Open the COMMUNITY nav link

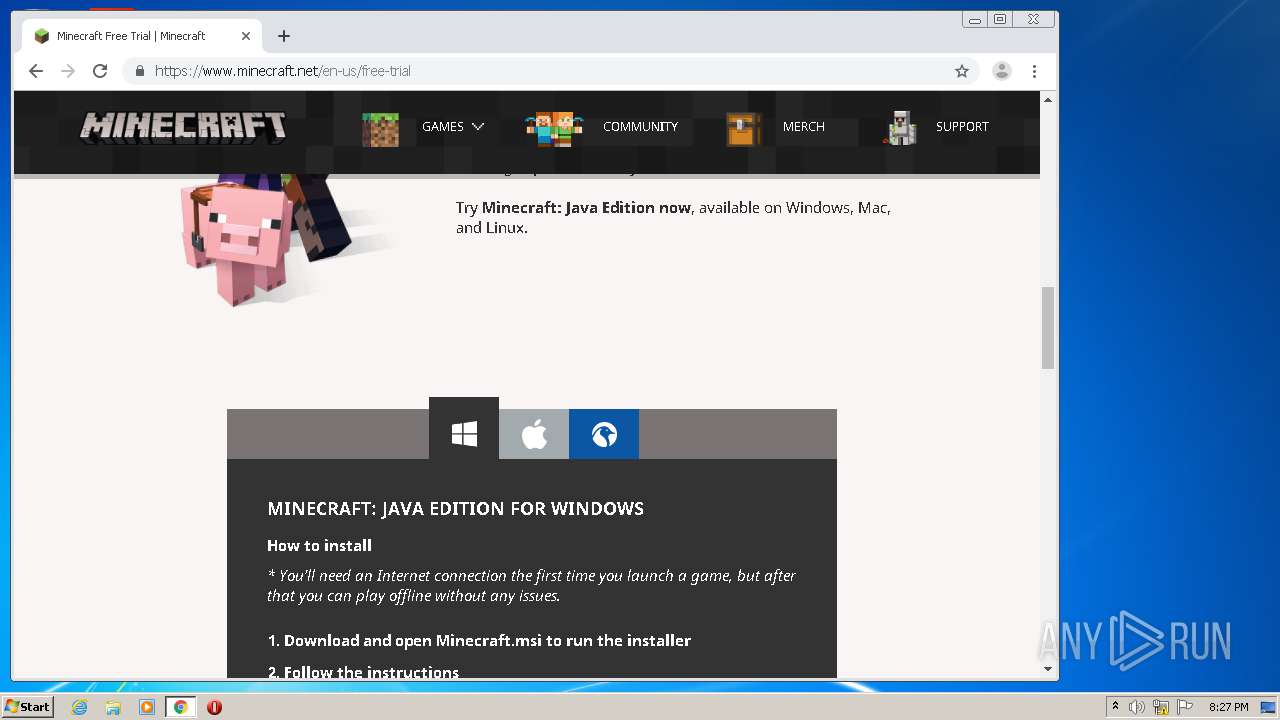[x=640, y=127]
